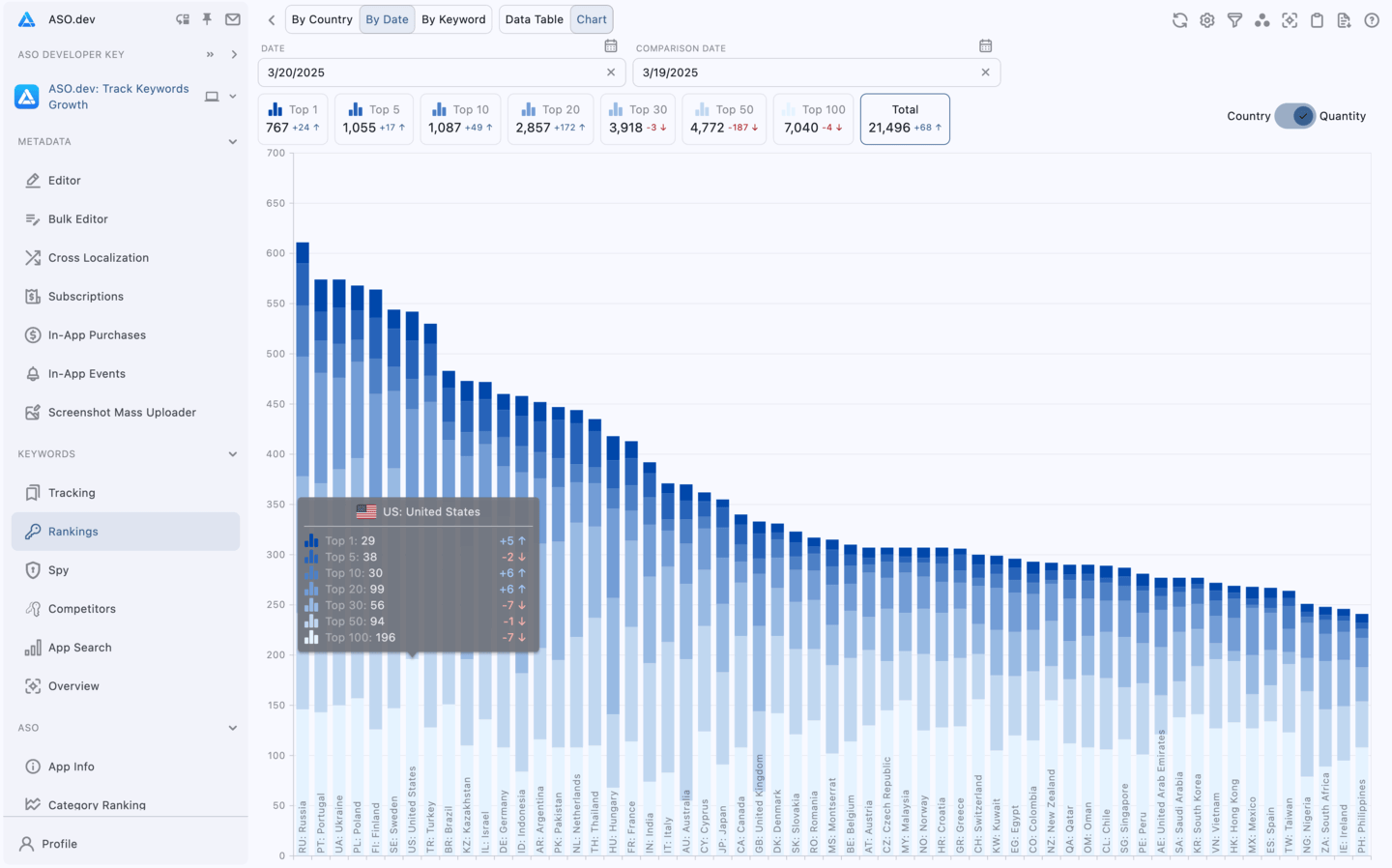
Task: Switch to the By Keyword tab
Action: 454,18
